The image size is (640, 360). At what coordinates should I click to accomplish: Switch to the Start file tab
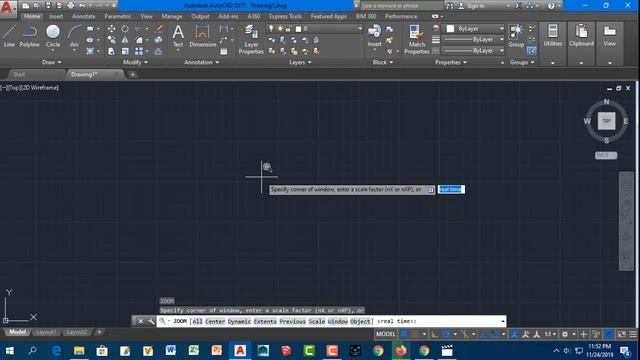[x=19, y=74]
